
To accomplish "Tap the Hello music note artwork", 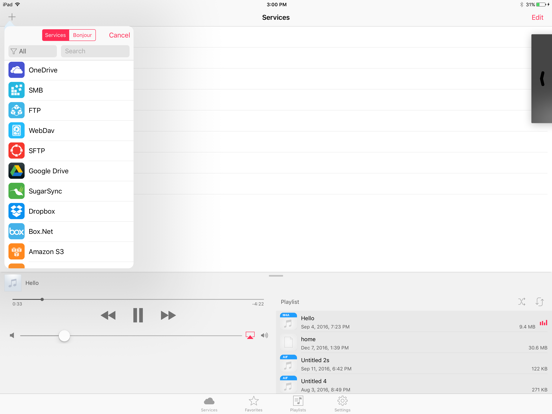I will point(13,283).
